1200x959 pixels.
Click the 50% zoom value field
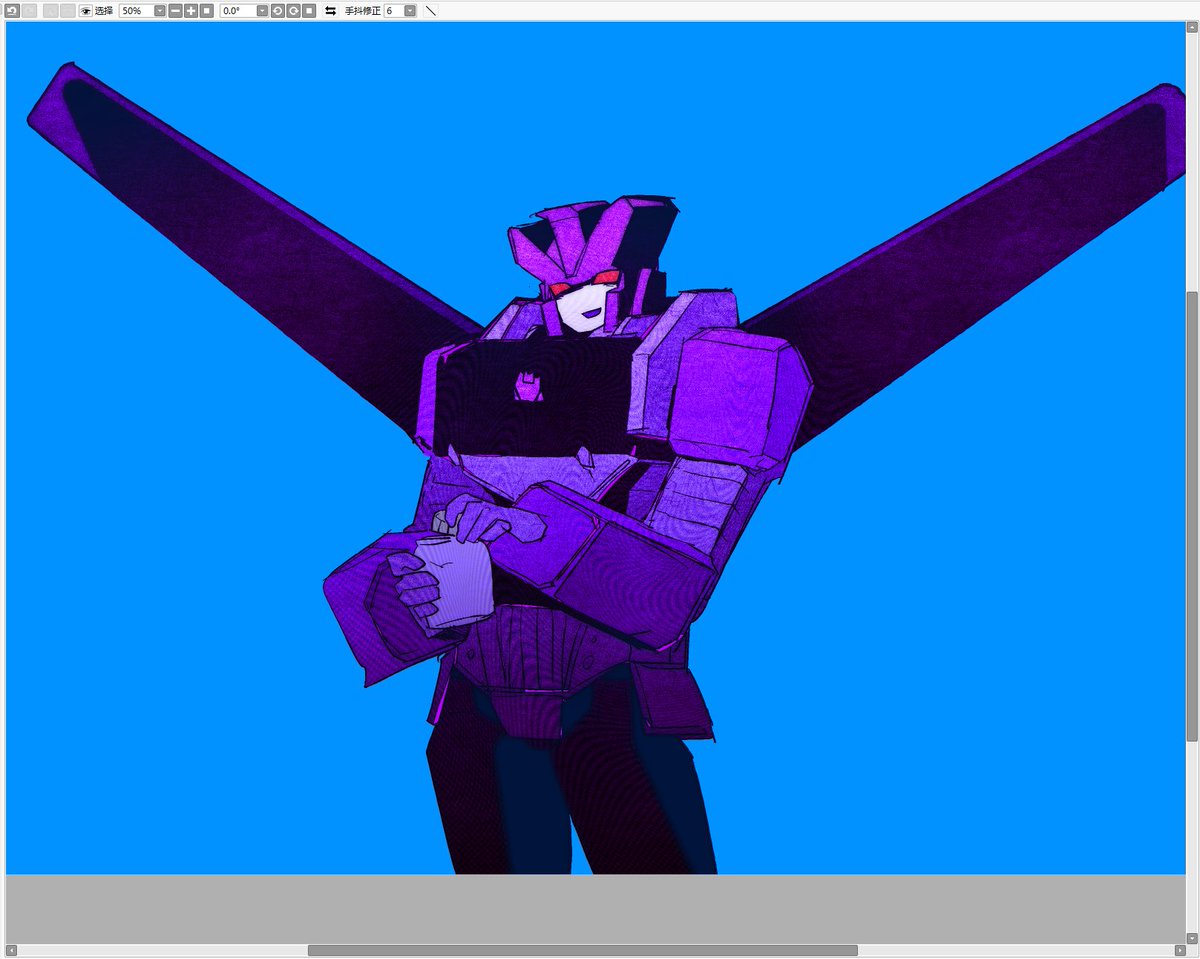point(136,10)
